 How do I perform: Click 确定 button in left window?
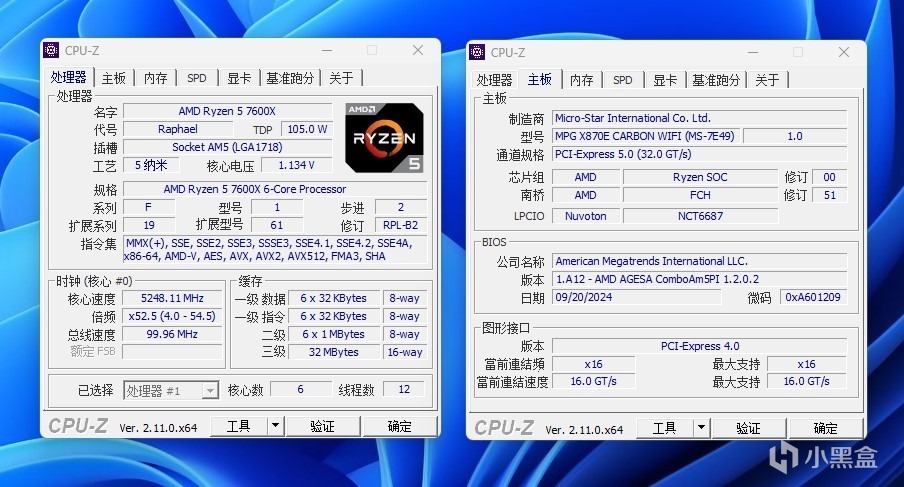point(399,426)
